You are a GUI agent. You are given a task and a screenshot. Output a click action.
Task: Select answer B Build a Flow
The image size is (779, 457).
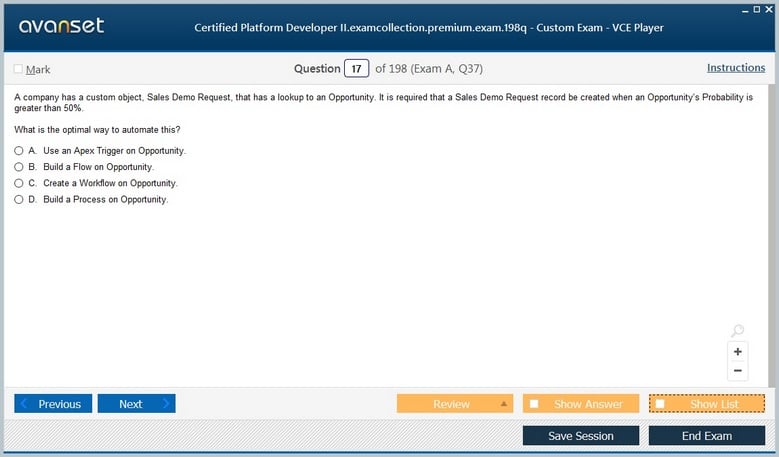pos(18,167)
